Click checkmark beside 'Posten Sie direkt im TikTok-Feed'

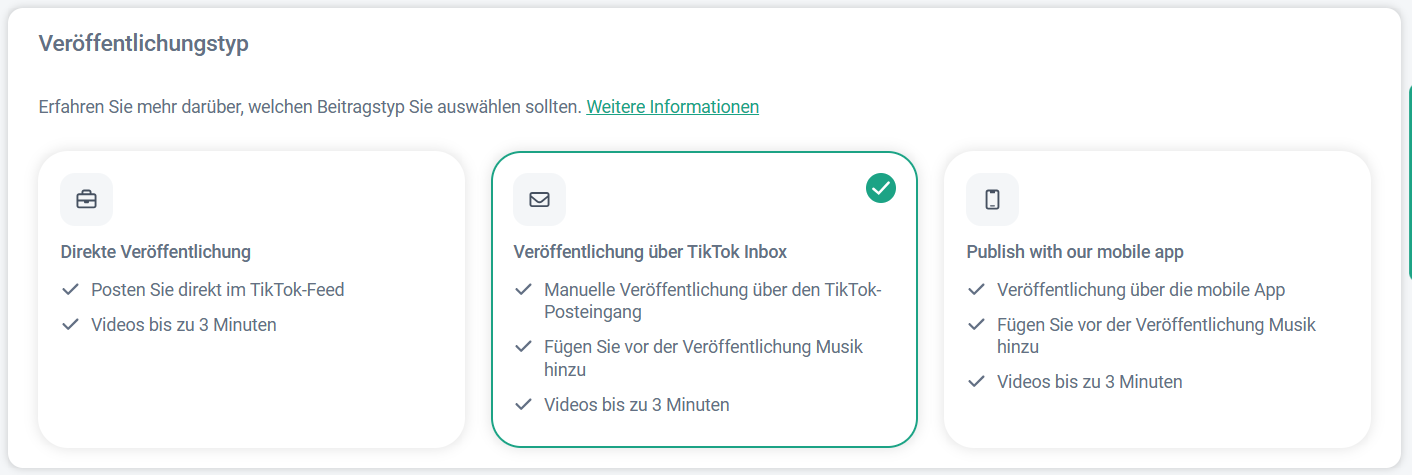pyautogui.click(x=70, y=290)
